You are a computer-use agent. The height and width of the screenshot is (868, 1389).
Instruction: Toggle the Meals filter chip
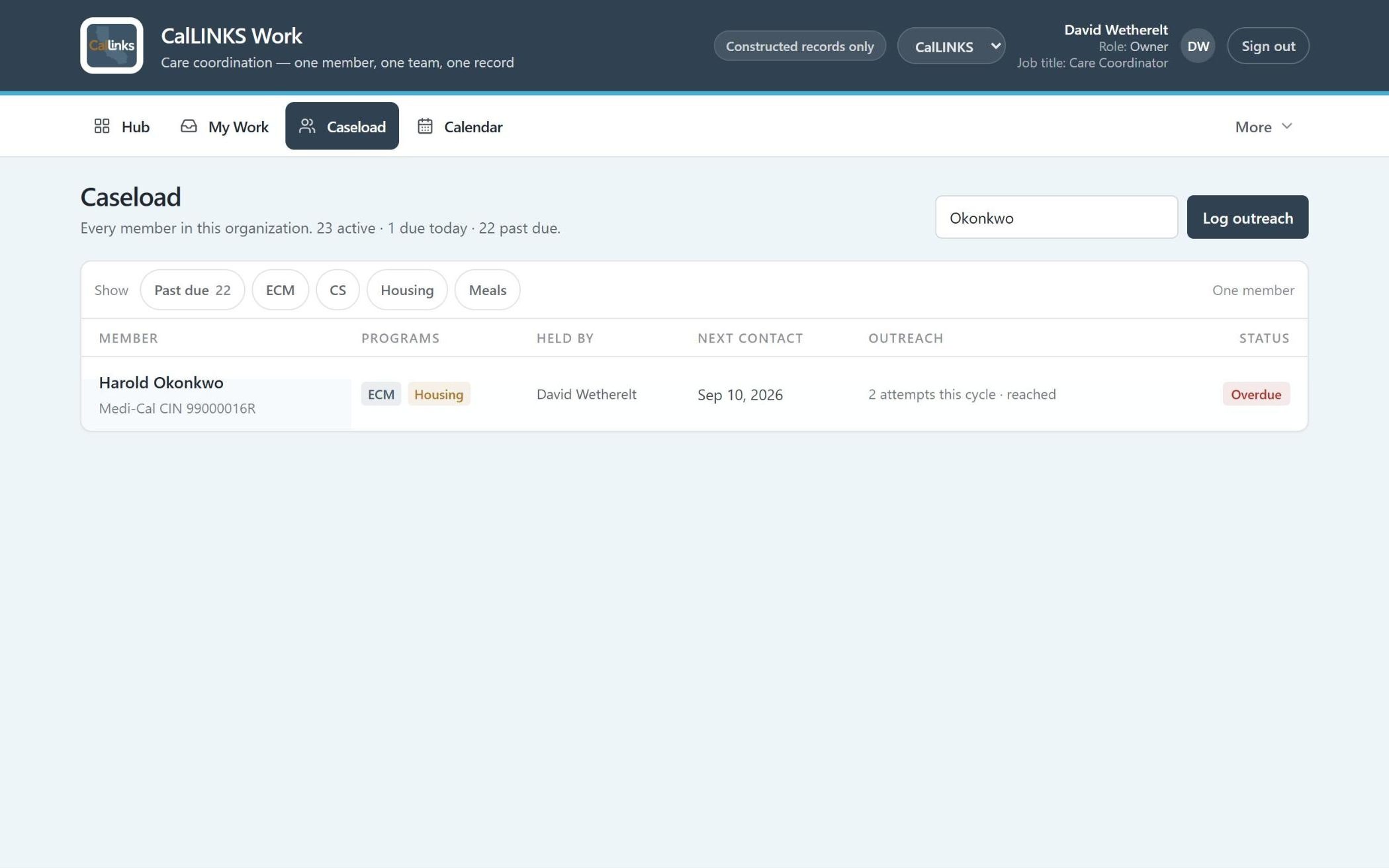[488, 290]
